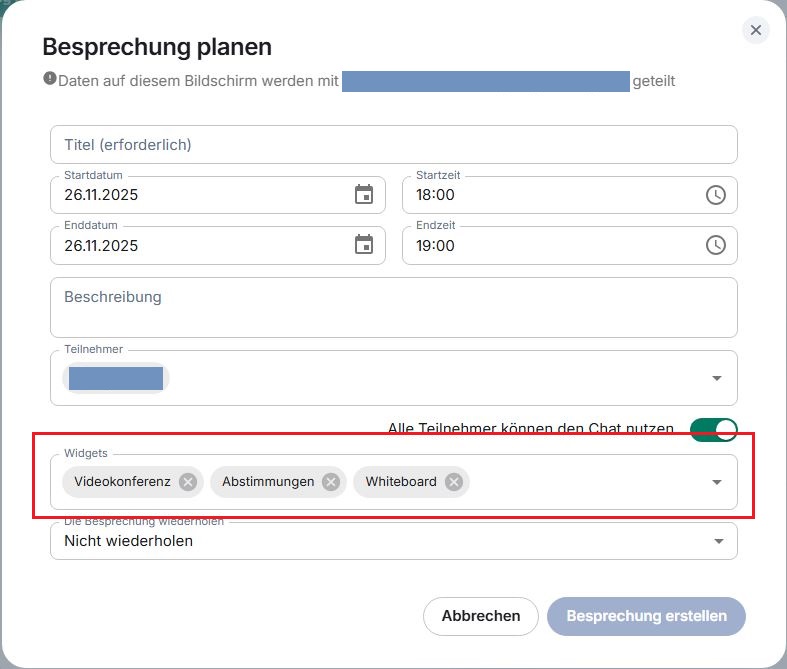Remove the Videokonferenz widget chip
The width and height of the screenshot is (787, 669).
point(188,482)
